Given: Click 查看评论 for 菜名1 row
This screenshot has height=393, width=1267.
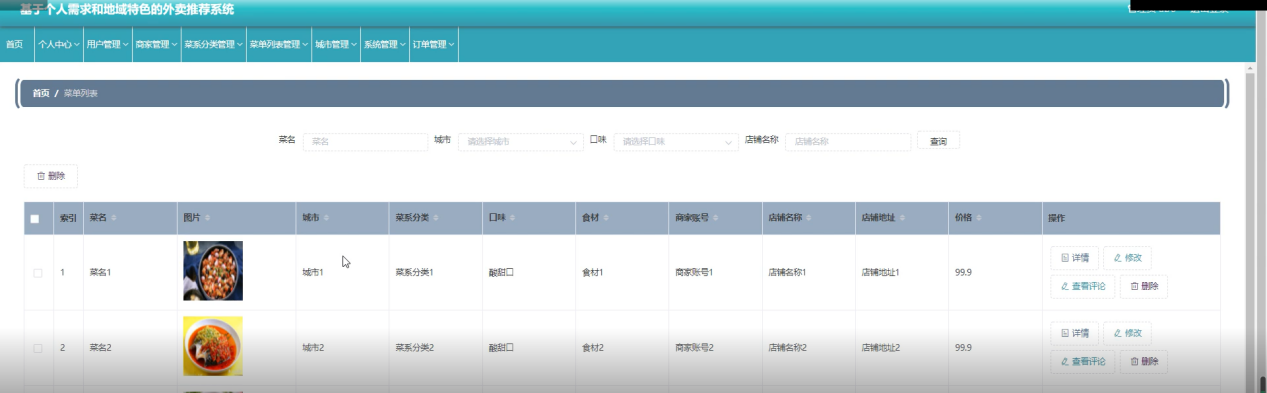Looking at the screenshot, I should 1083,286.
